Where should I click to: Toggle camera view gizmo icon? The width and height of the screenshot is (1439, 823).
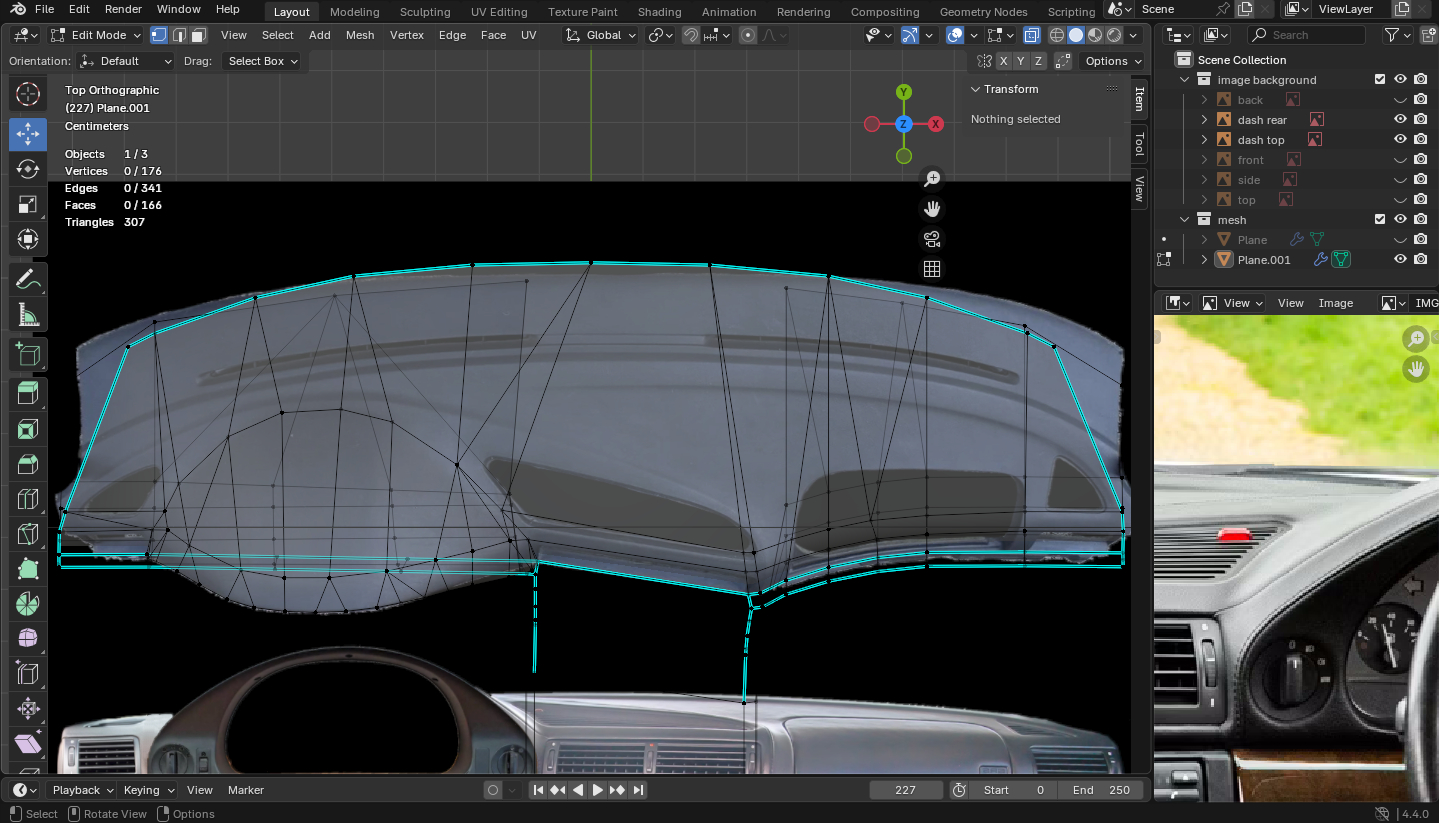point(932,239)
